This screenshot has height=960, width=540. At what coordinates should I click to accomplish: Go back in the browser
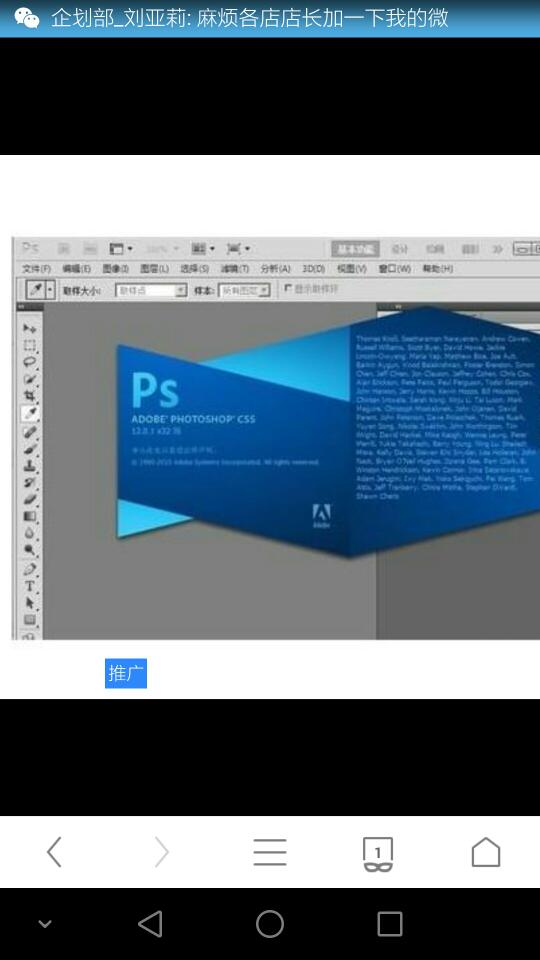(54, 852)
